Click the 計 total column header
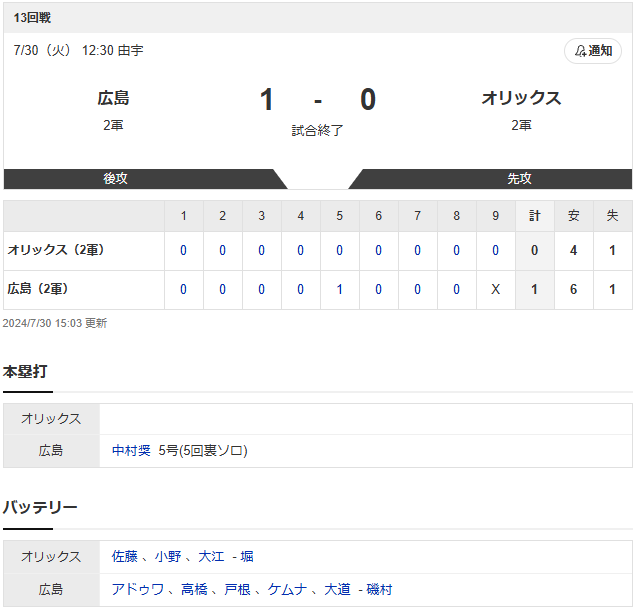This screenshot has width=634, height=607. pos(535,216)
